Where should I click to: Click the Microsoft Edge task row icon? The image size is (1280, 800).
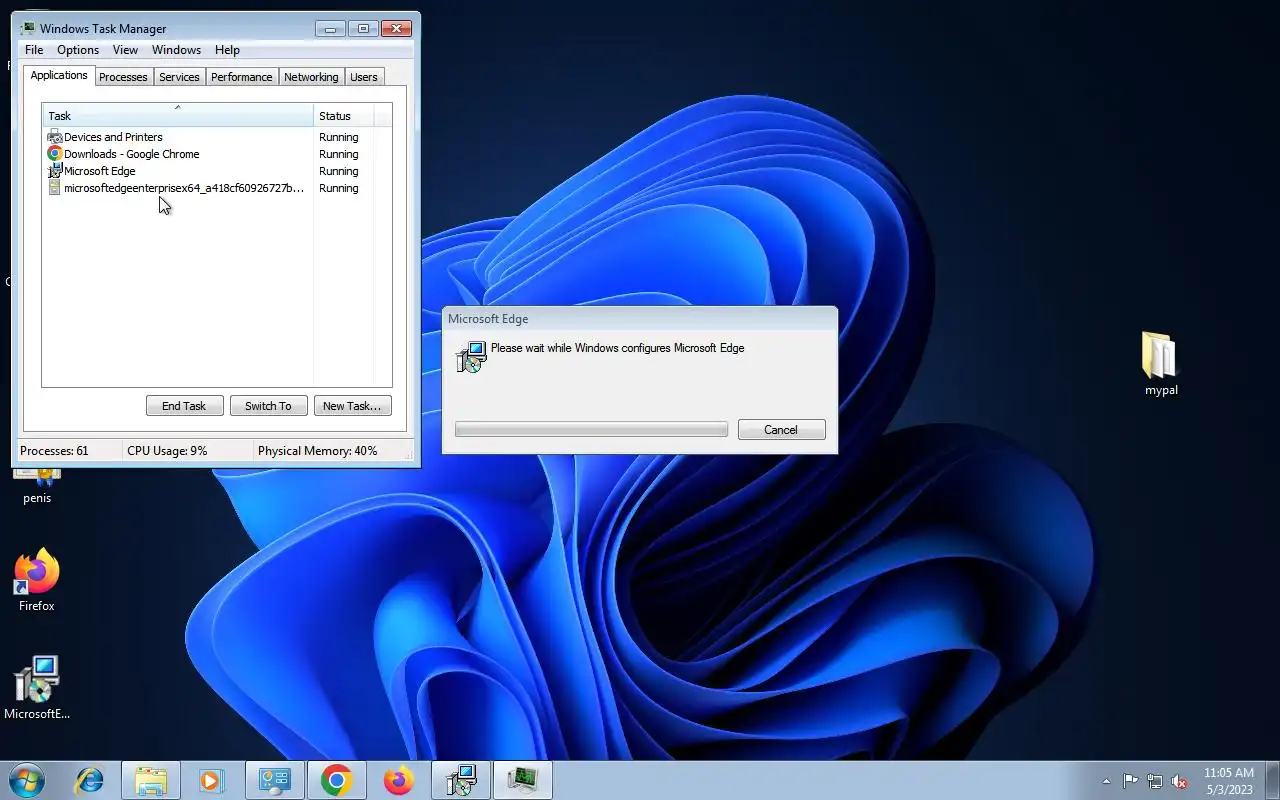(x=55, y=171)
